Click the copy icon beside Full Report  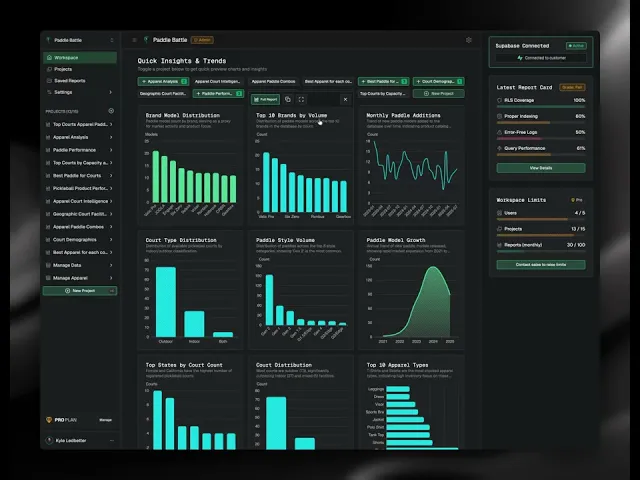[288, 99]
